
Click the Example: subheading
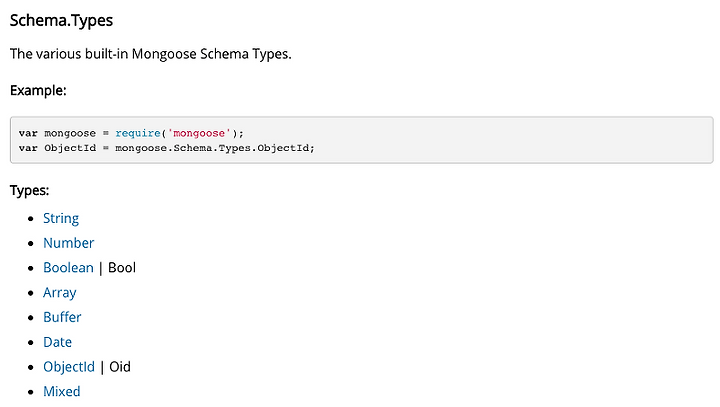tap(38, 90)
